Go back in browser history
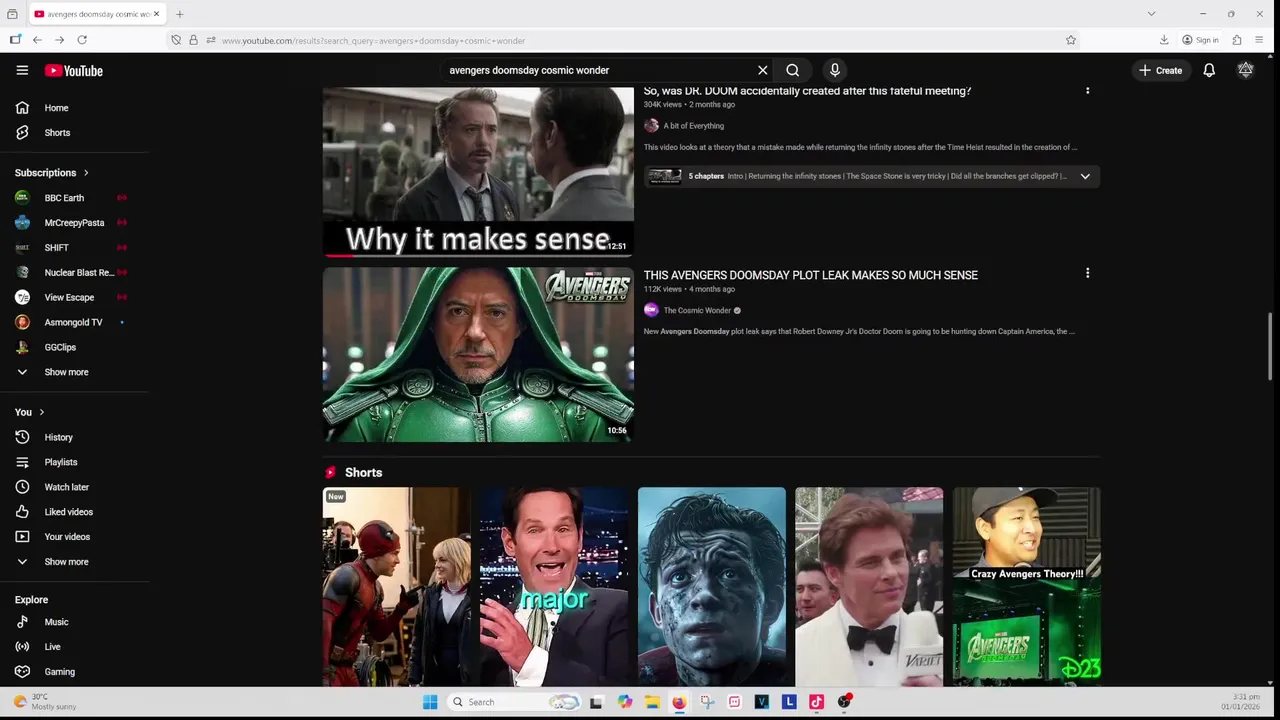Image resolution: width=1280 pixels, height=720 pixels. 37,40
